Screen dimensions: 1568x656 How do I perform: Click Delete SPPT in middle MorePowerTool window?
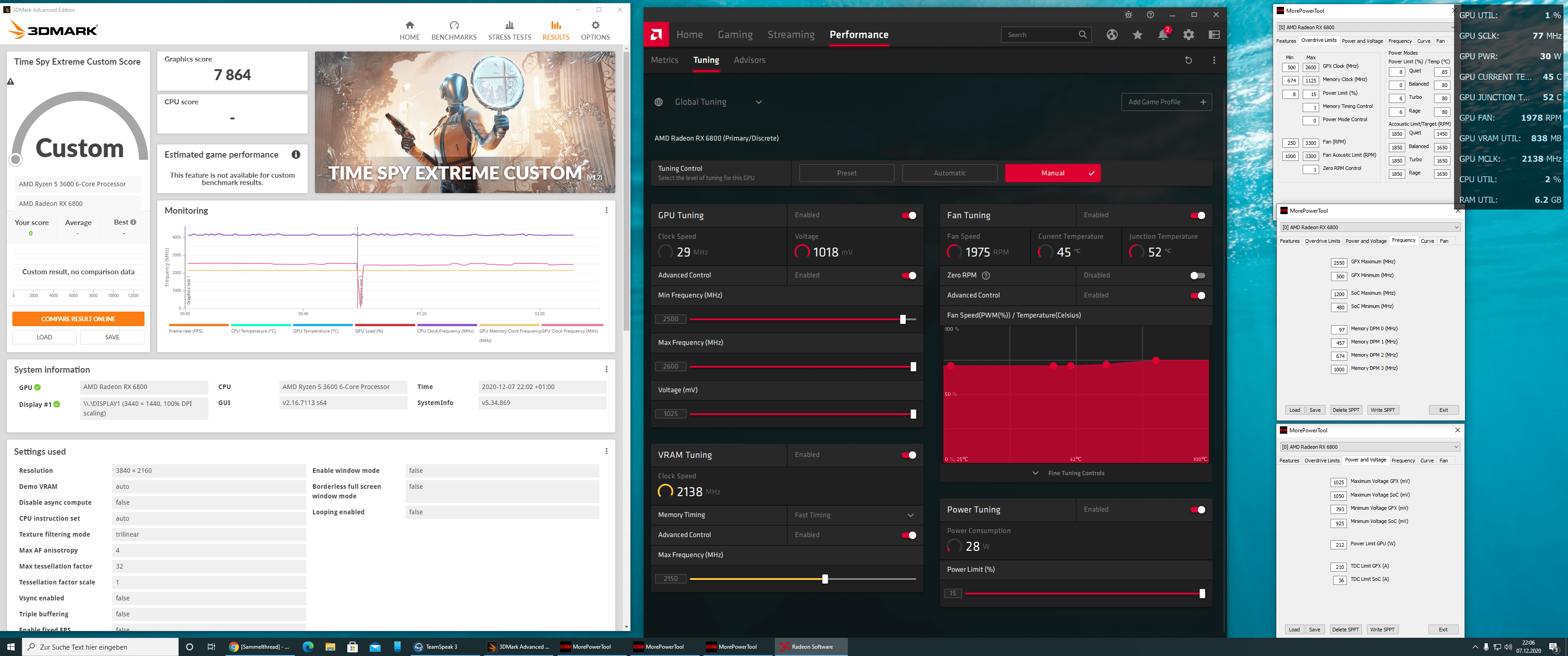(x=1345, y=410)
